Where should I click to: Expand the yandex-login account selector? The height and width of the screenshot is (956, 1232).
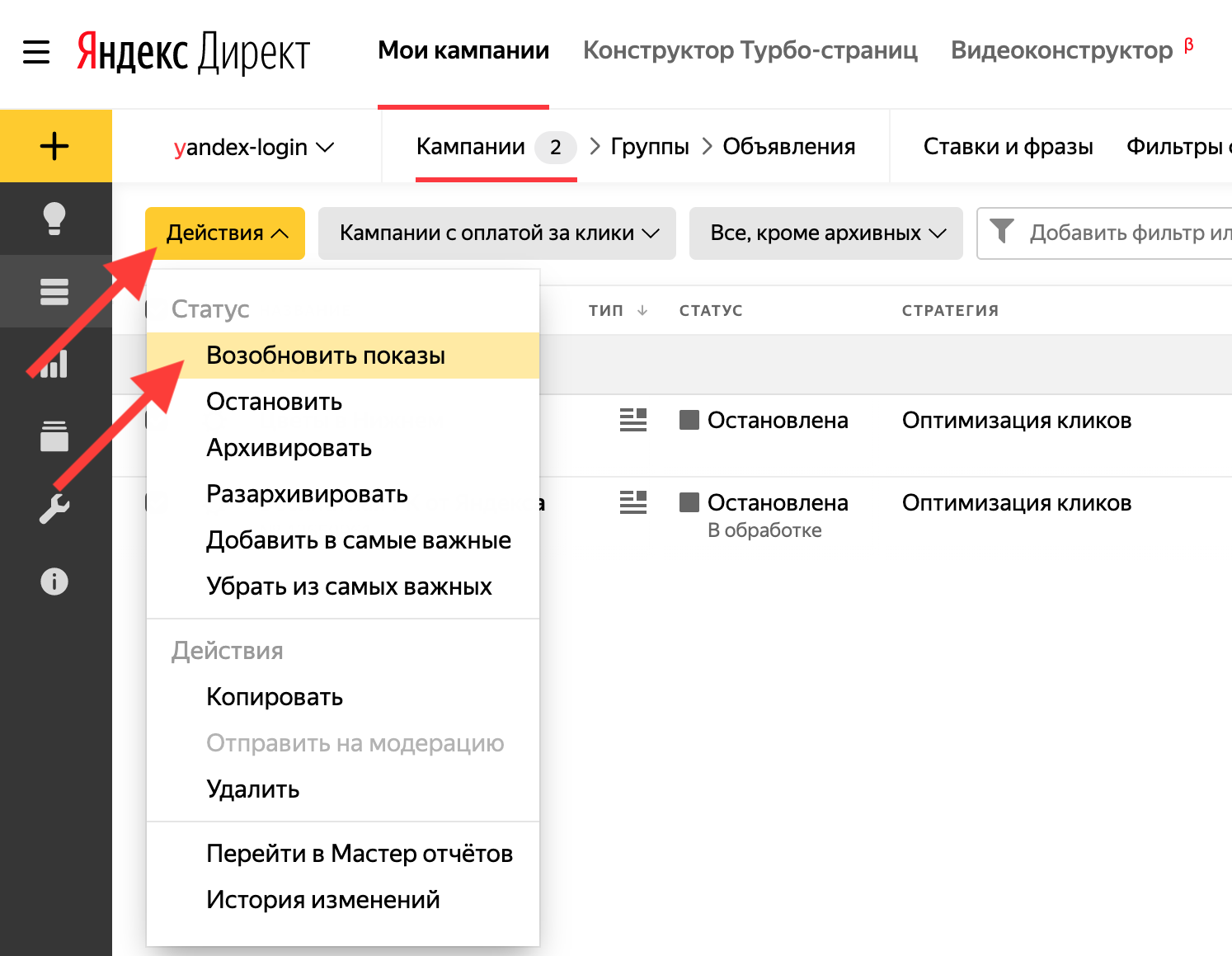(253, 147)
